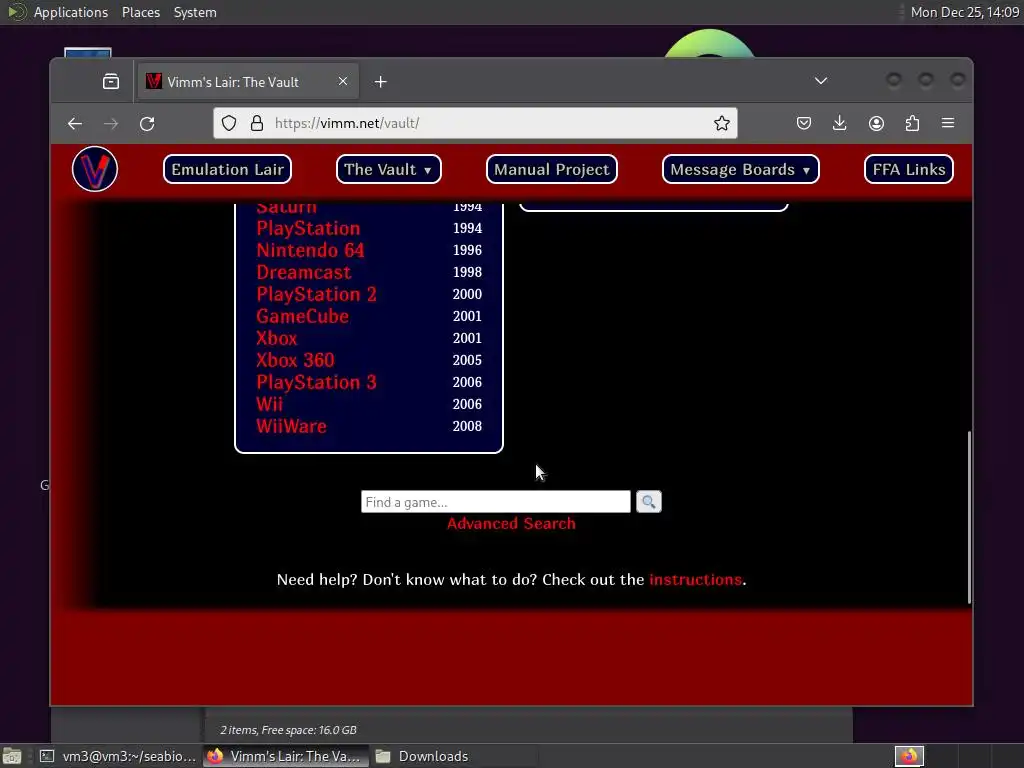Image resolution: width=1024 pixels, height=768 pixels.
Task: Open the Wii vault link
Action: coord(270,404)
